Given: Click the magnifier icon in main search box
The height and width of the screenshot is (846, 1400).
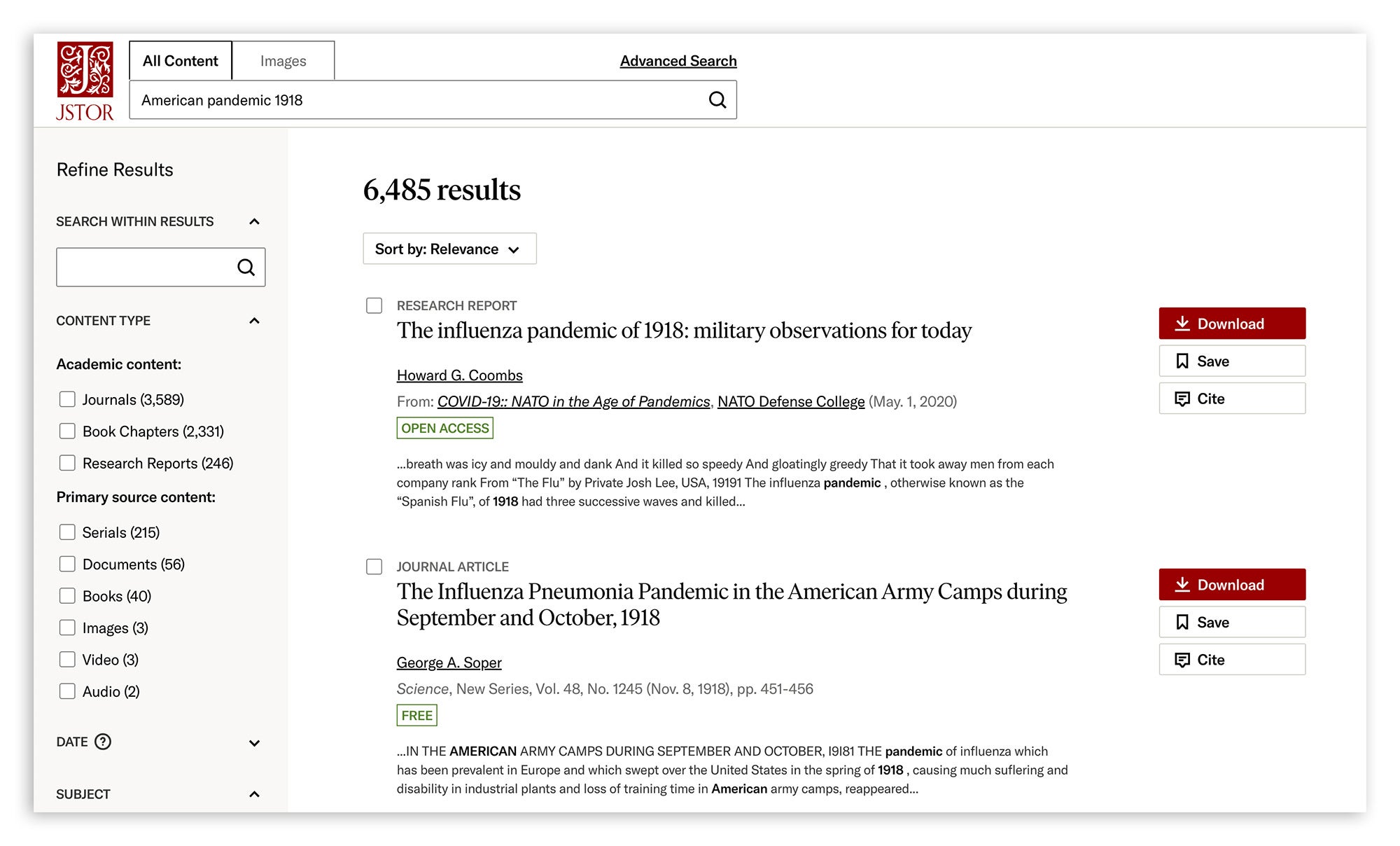Looking at the screenshot, I should pyautogui.click(x=717, y=100).
